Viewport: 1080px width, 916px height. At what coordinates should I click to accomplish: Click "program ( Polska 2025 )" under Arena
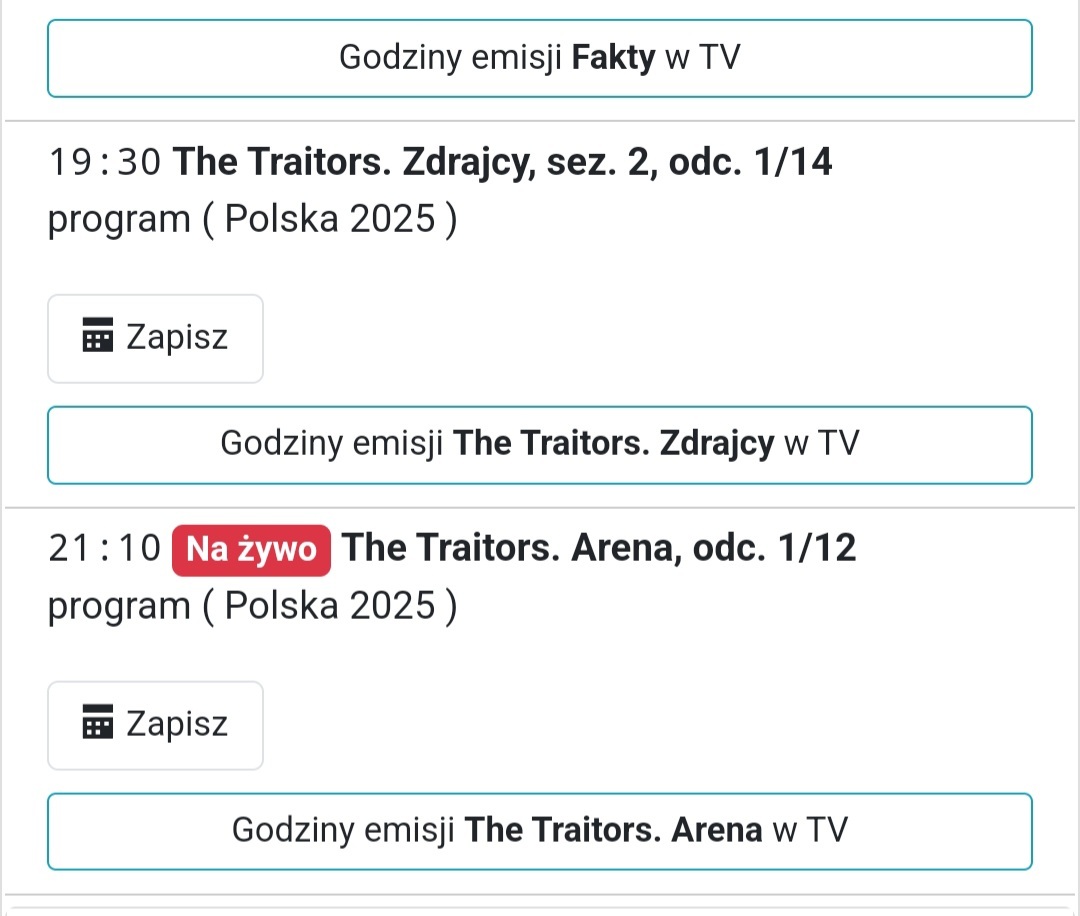point(252,606)
